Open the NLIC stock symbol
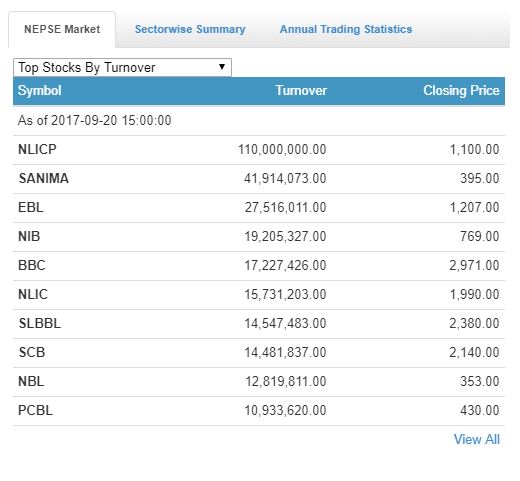520x481 pixels. click(x=33, y=294)
